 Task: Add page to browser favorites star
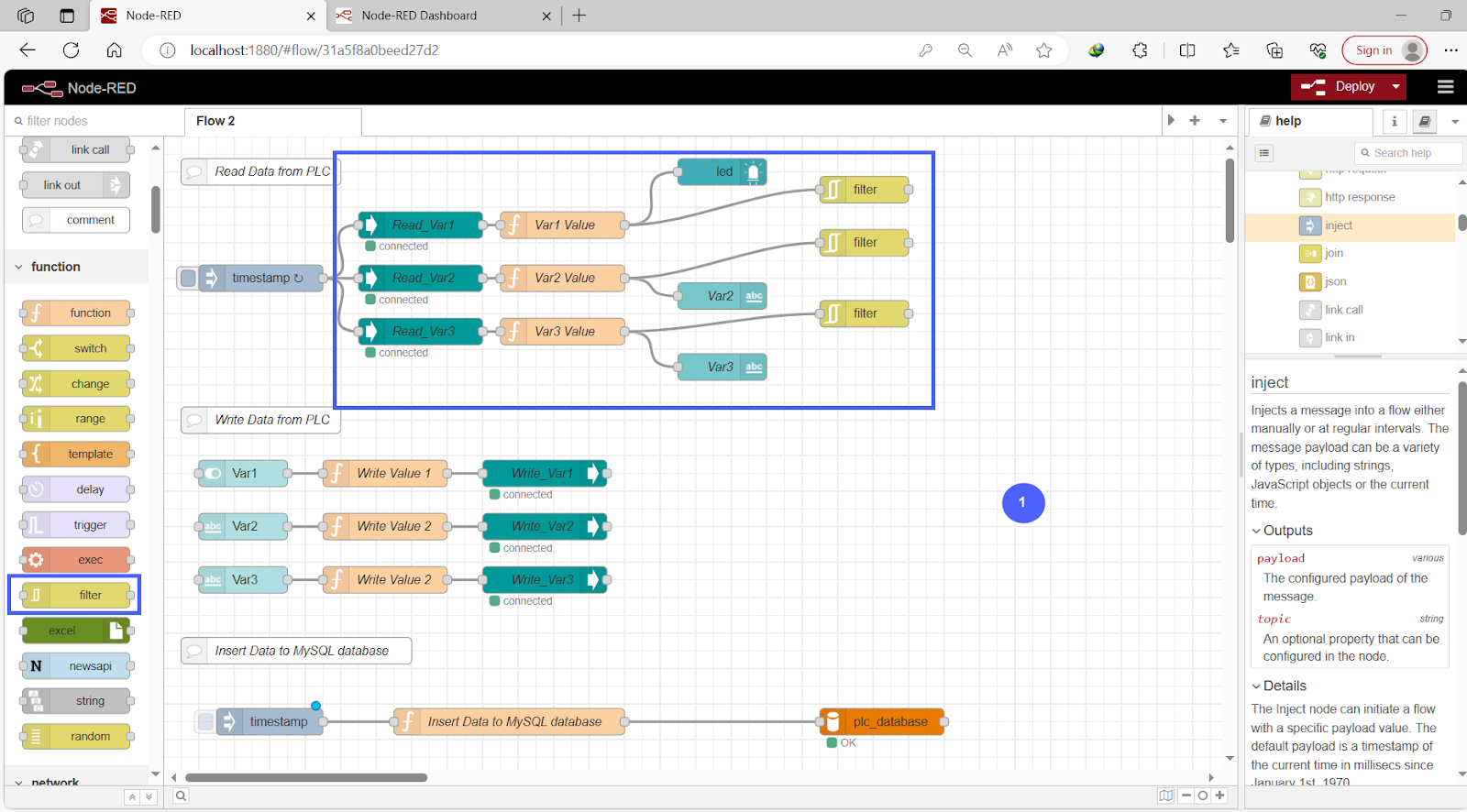[x=1043, y=50]
